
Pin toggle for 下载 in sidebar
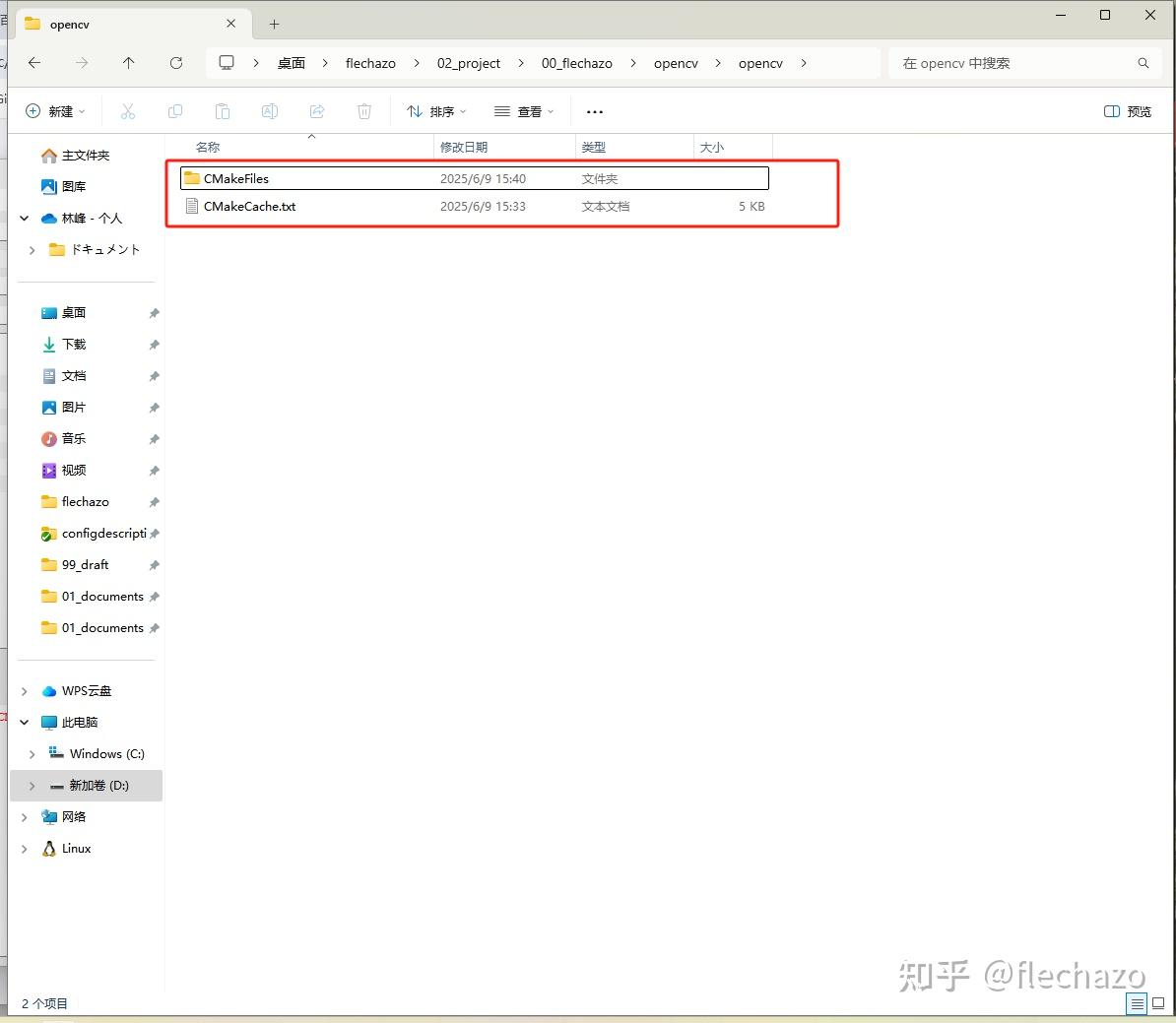[x=154, y=345]
